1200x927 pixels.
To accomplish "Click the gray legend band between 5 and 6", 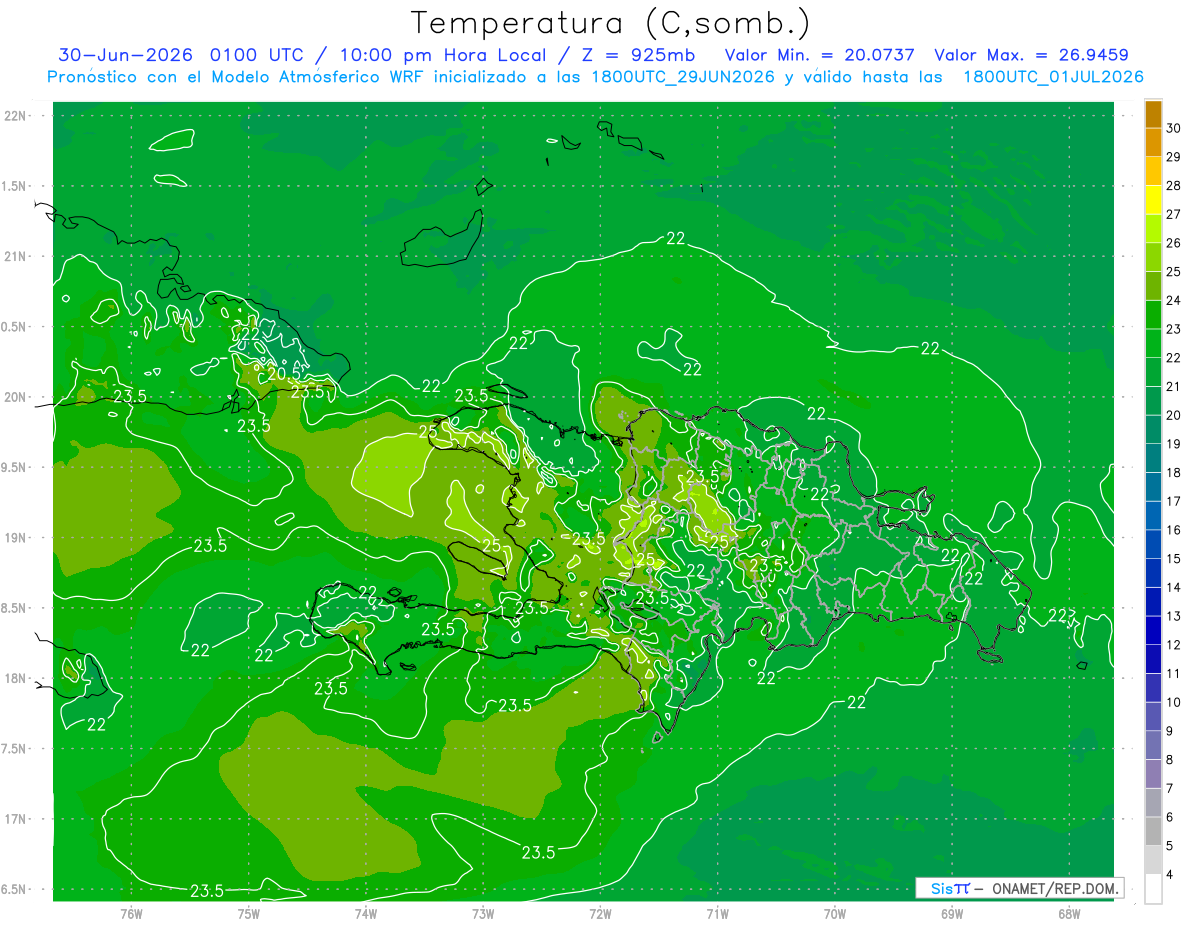I will pos(1153,832).
